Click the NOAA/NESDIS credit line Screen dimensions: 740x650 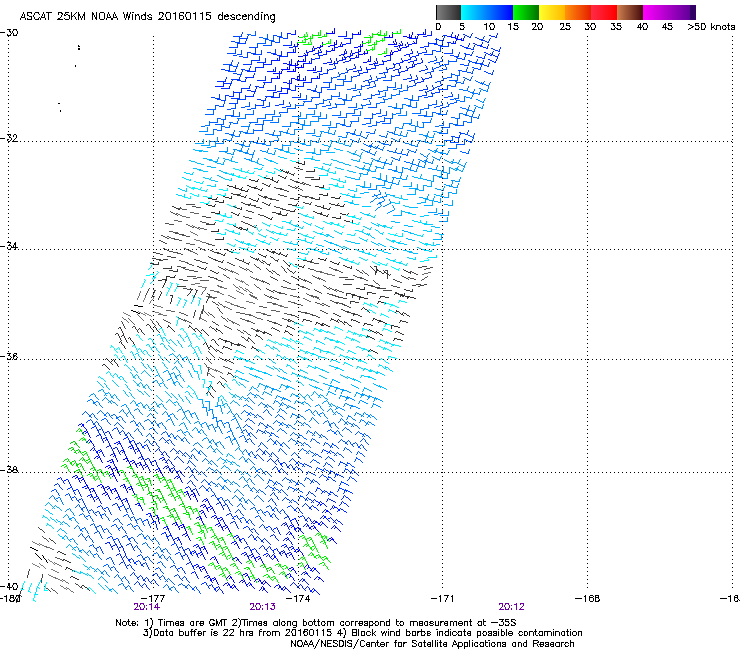point(432,644)
